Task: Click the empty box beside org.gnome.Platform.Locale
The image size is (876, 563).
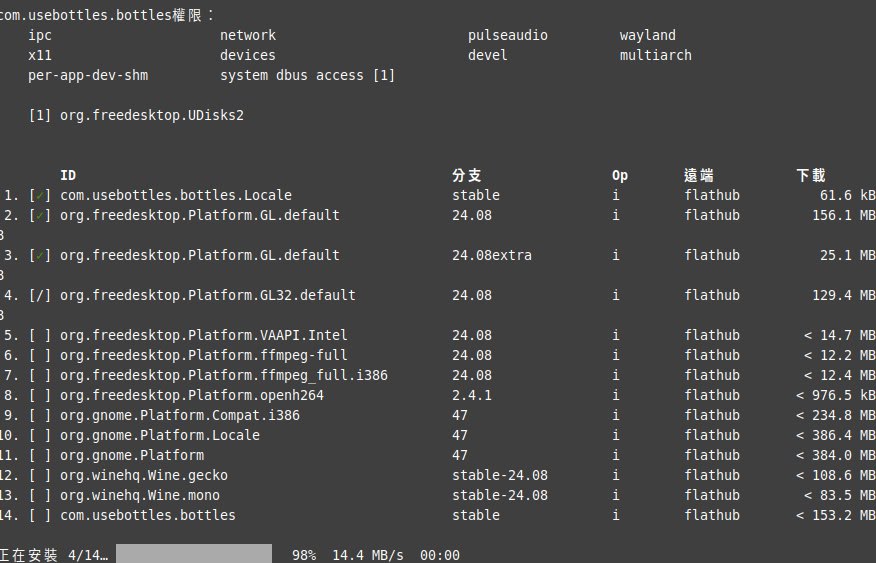Action: click(40, 435)
